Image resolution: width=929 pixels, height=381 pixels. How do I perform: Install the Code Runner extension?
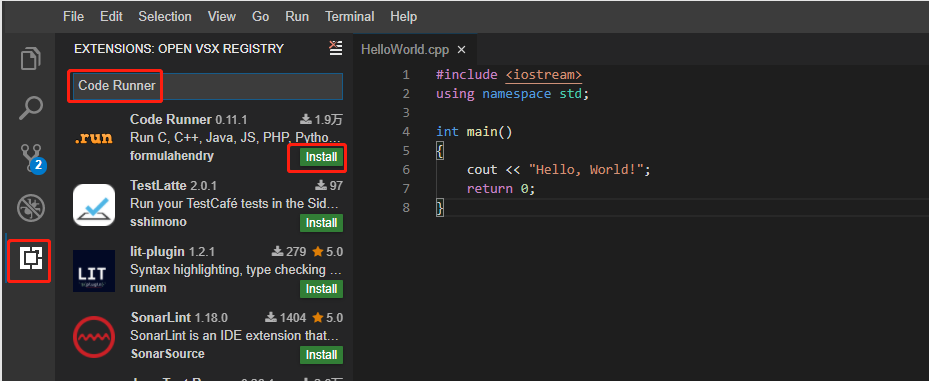point(322,157)
